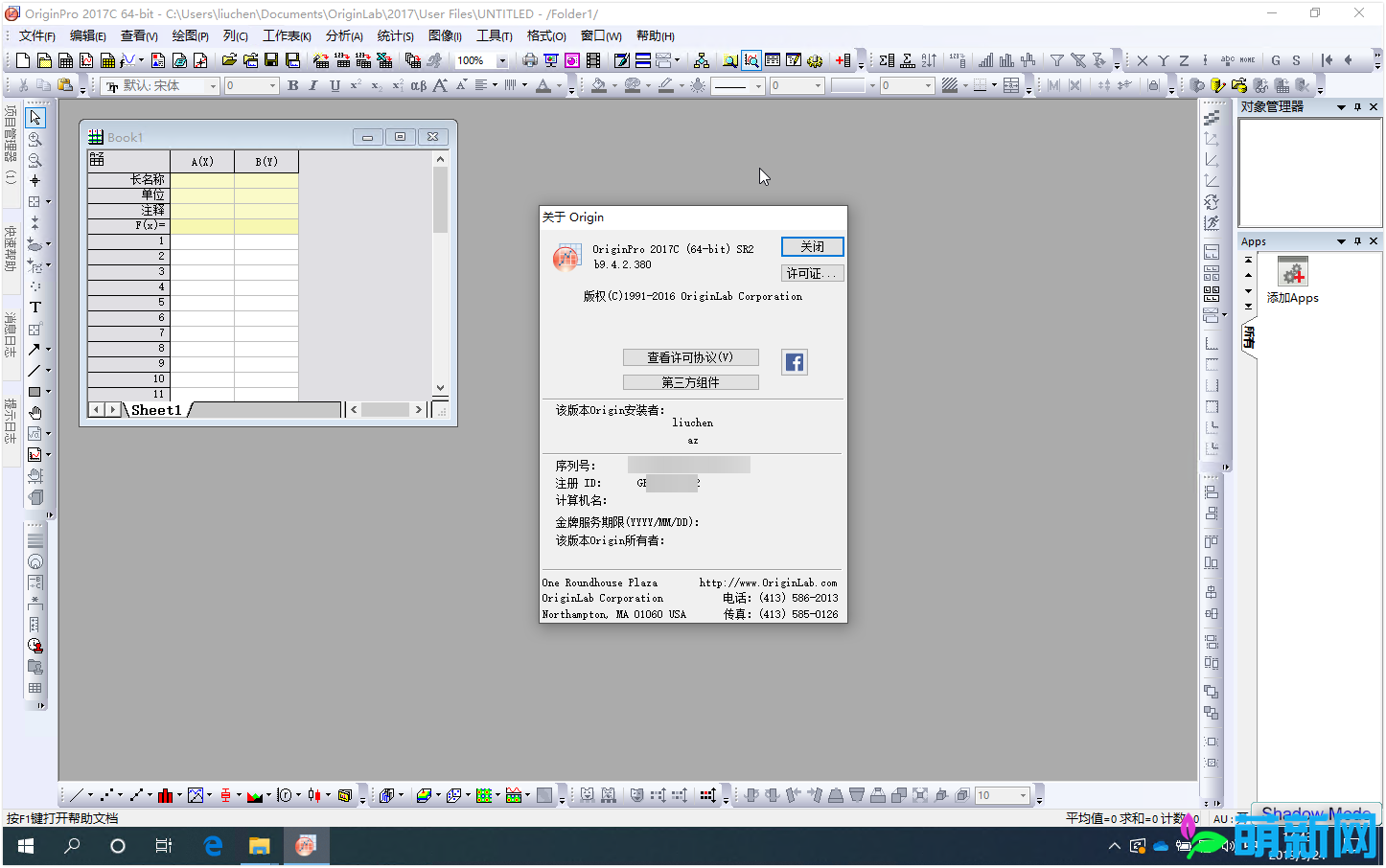The image size is (1386, 868).
Task: Click the Add New Column icon
Action: click(843, 60)
